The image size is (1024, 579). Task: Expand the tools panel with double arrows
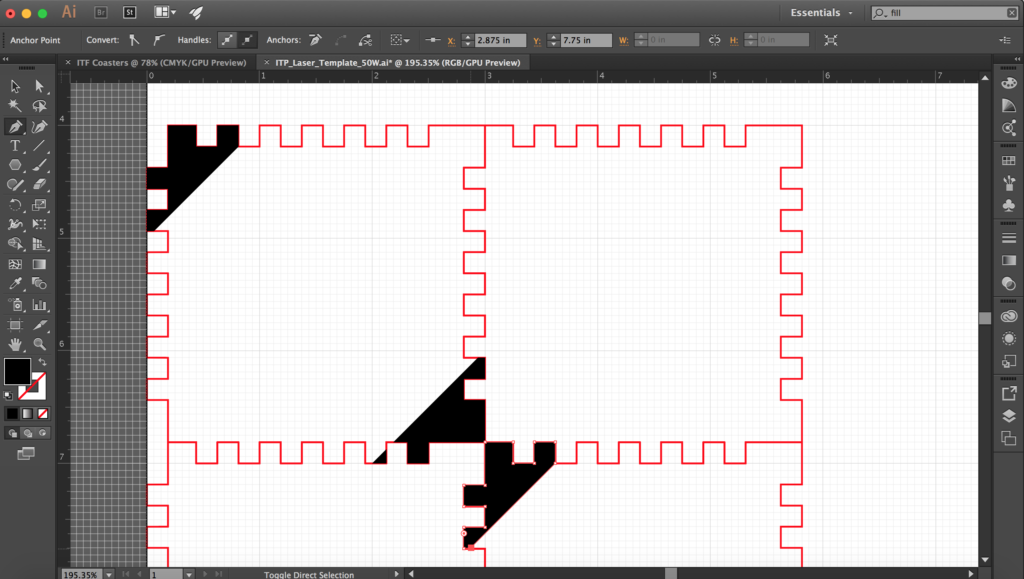(x=6, y=59)
